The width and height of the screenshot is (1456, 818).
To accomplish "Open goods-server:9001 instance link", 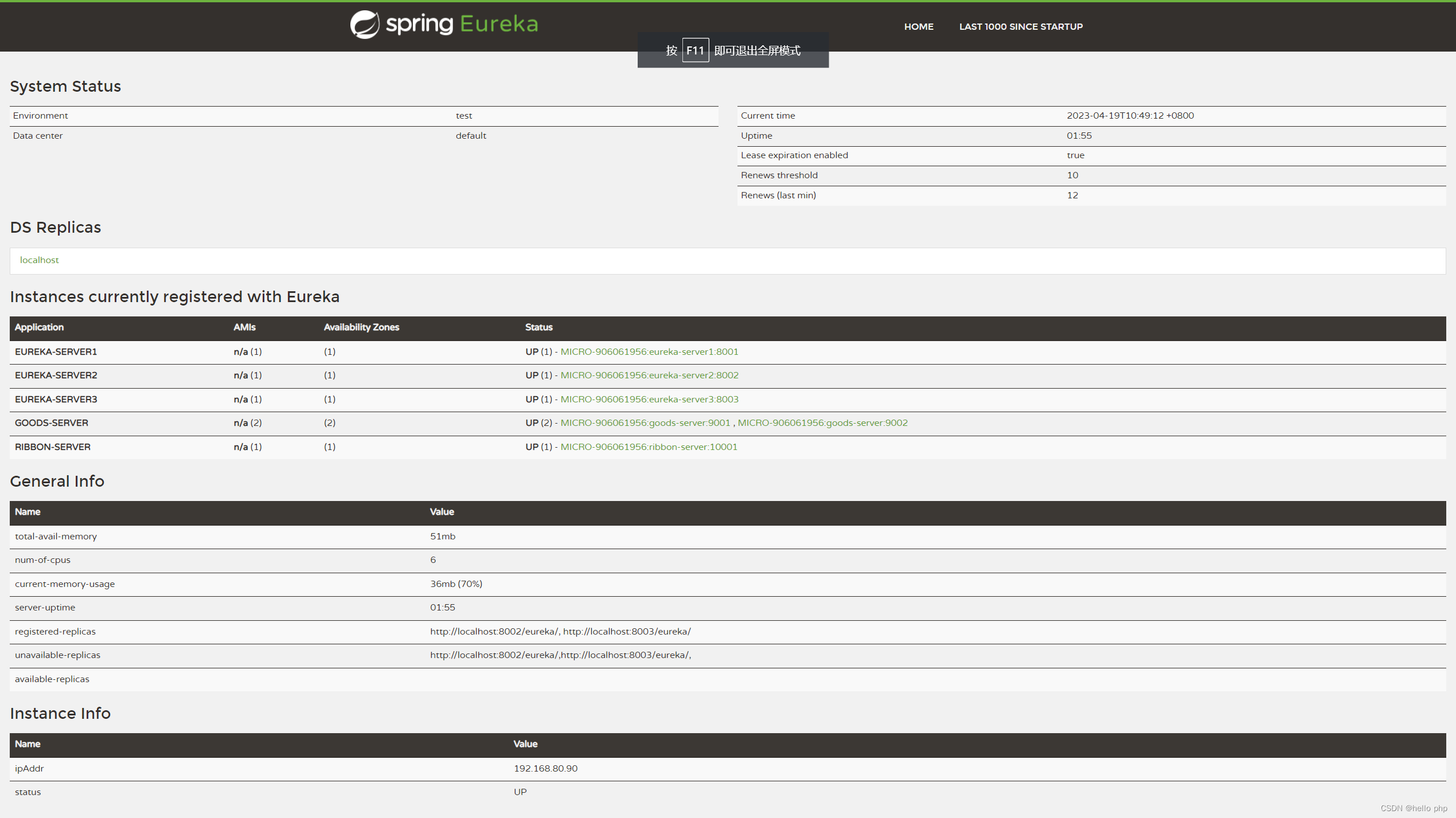I will coord(645,423).
